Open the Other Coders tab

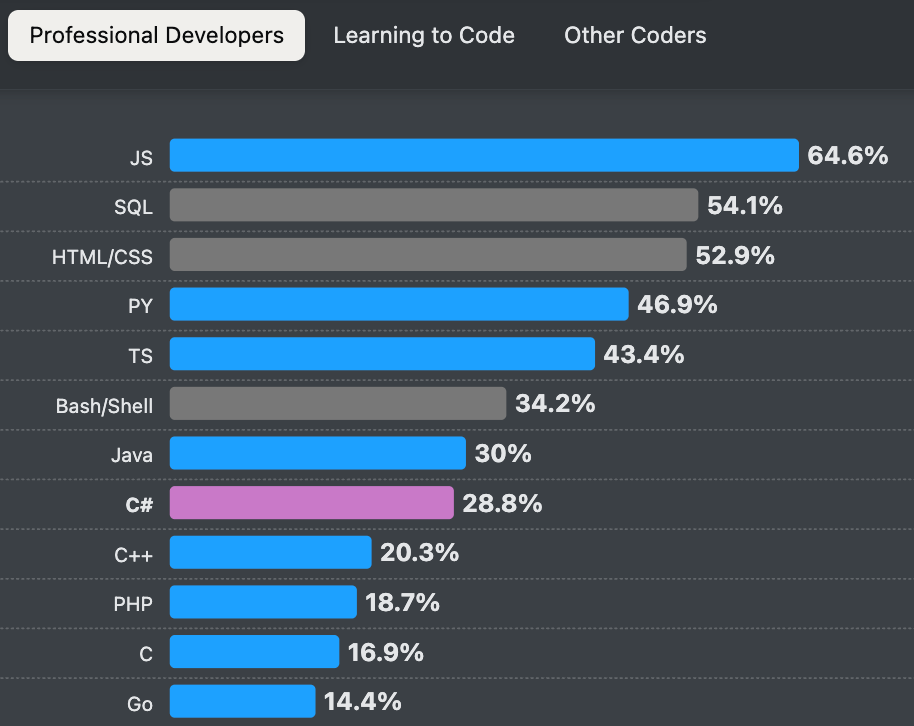tap(635, 35)
